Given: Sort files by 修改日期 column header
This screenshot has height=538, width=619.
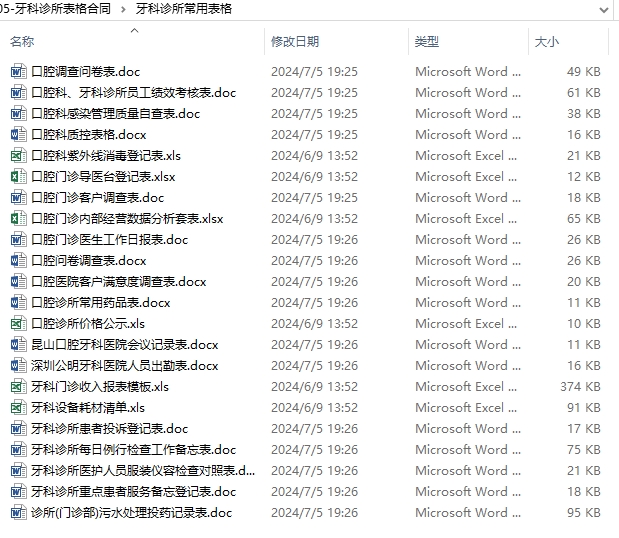Looking at the screenshot, I should coord(295,42).
